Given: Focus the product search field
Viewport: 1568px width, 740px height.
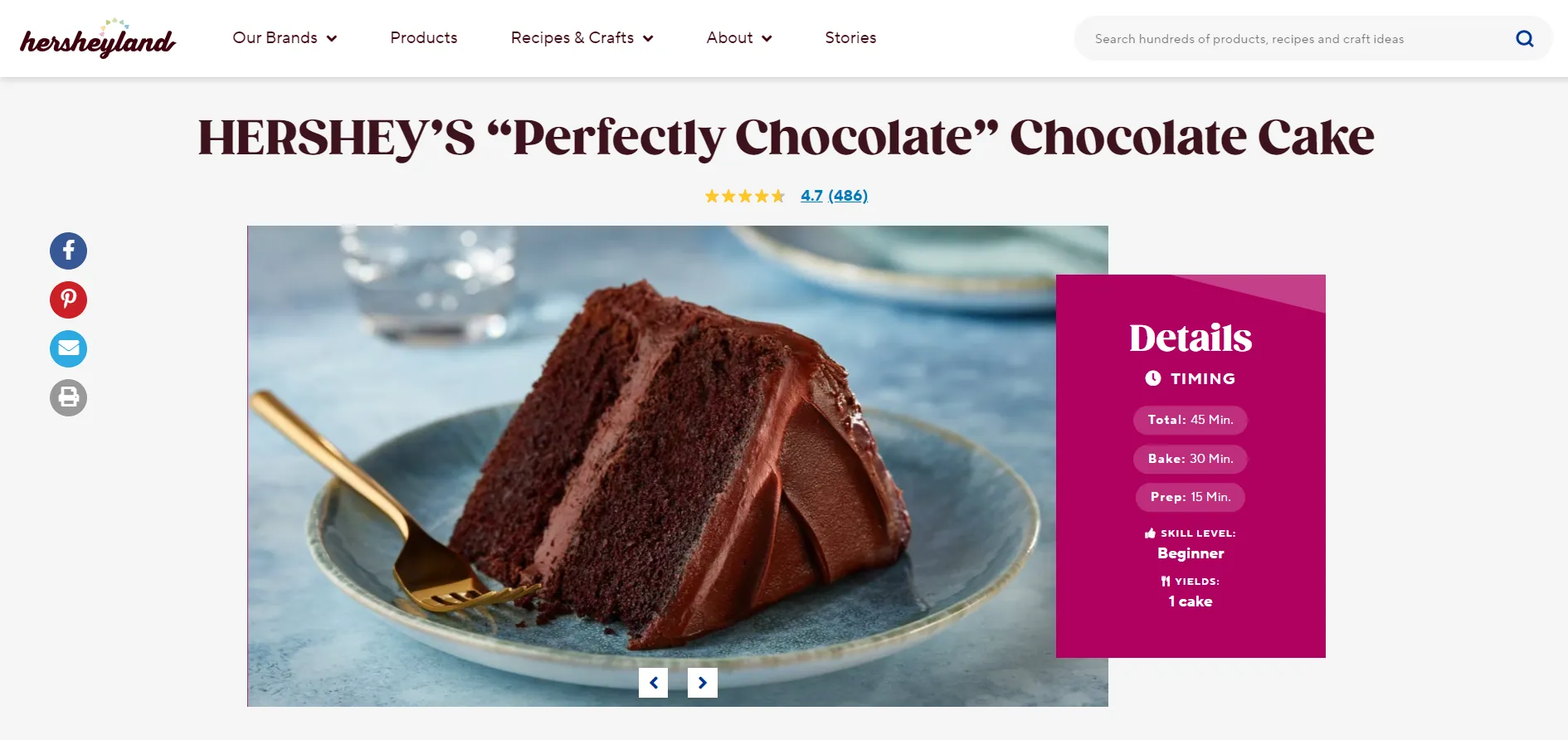Looking at the screenshot, I should coord(1294,38).
